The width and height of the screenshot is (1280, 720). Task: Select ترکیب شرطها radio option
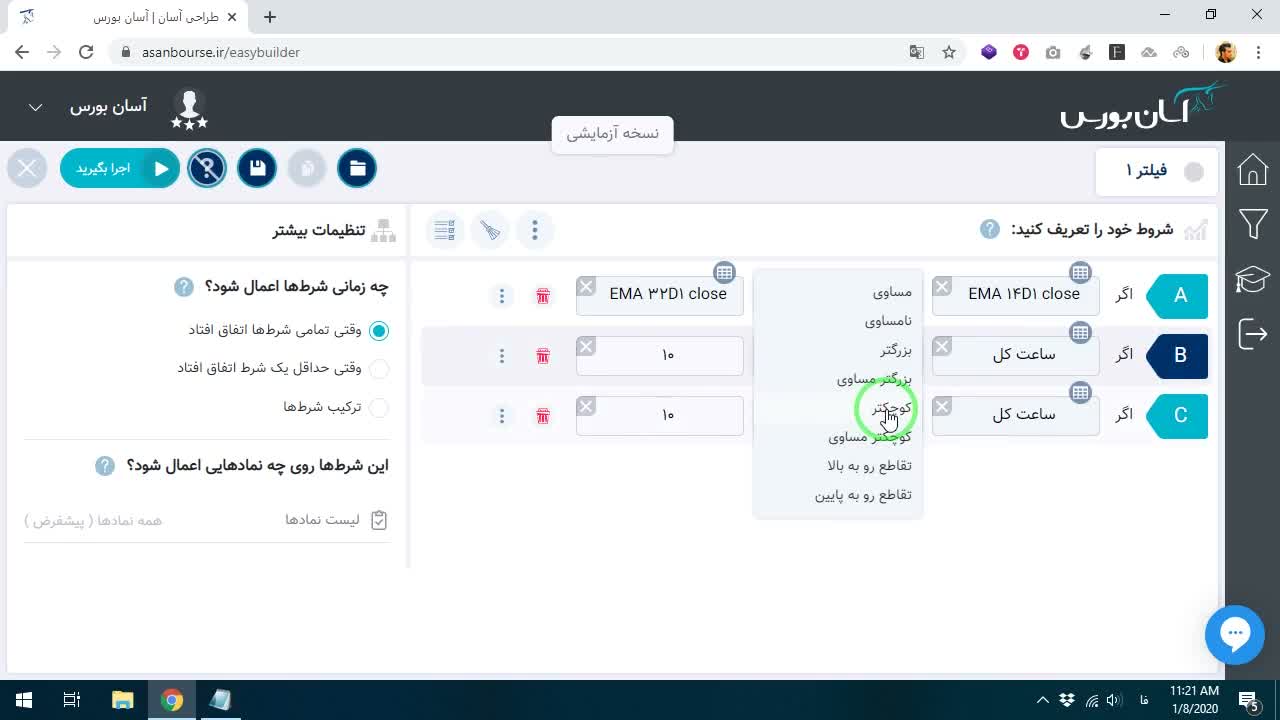point(379,408)
